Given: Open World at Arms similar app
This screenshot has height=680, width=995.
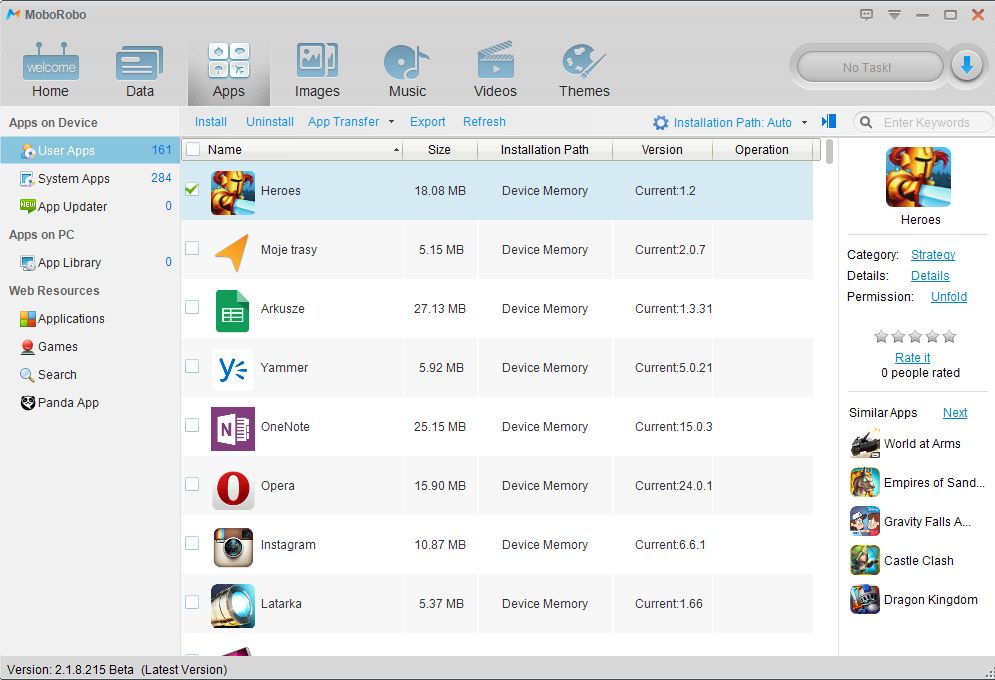Looking at the screenshot, I should pos(906,443).
